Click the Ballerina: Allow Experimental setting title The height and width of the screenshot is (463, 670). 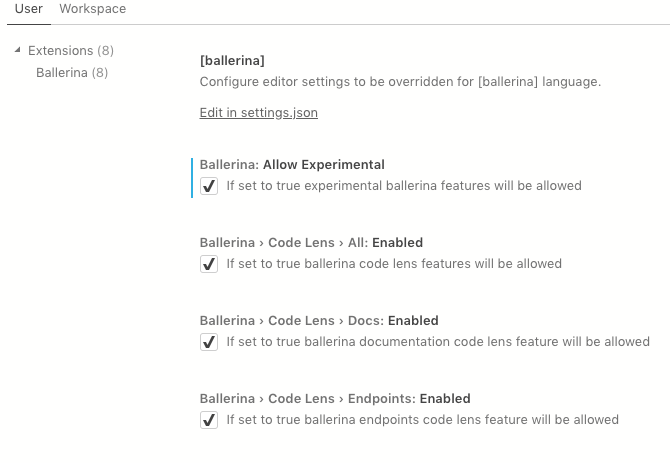click(x=292, y=164)
